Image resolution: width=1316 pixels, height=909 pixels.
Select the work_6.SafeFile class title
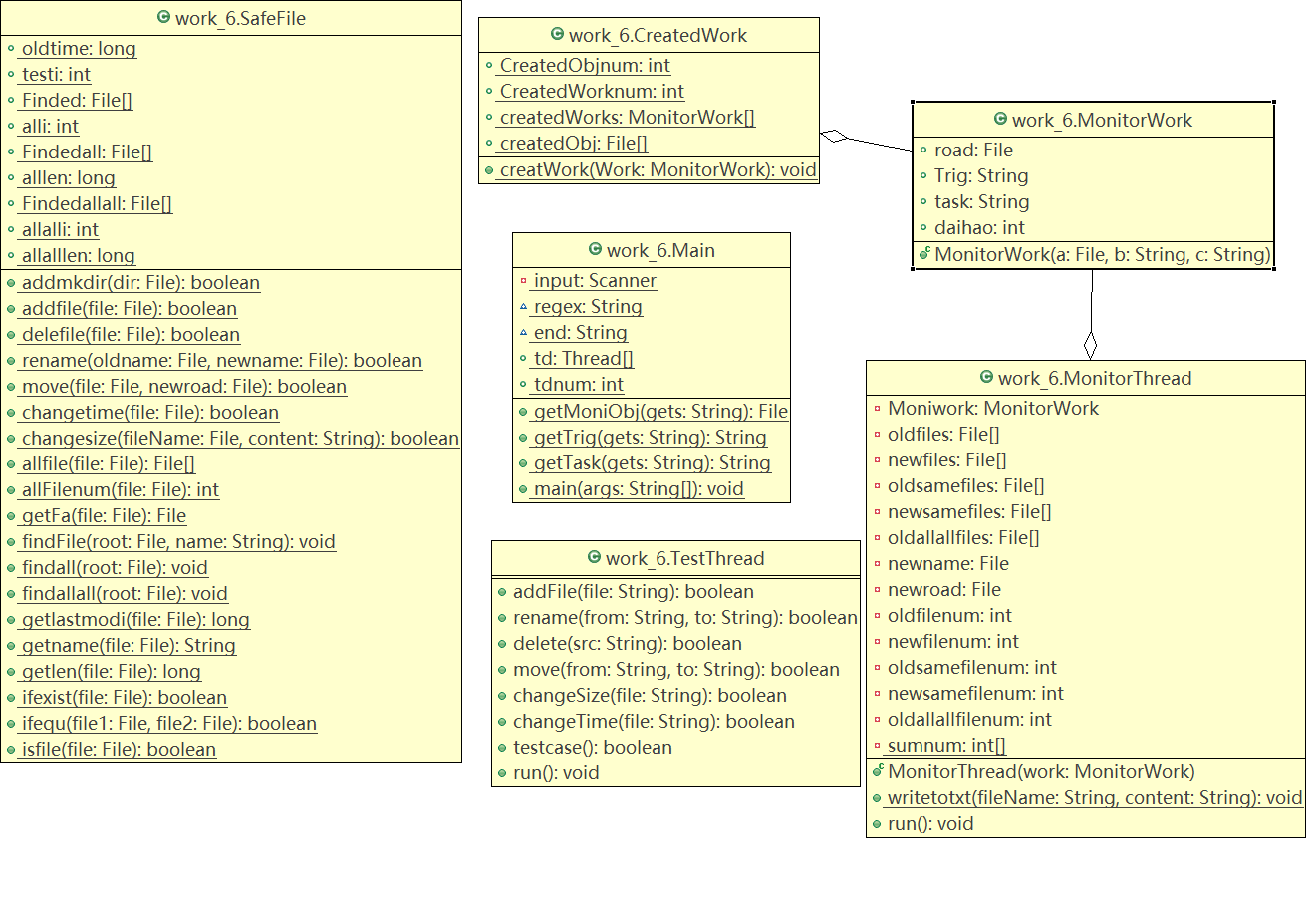[x=240, y=18]
